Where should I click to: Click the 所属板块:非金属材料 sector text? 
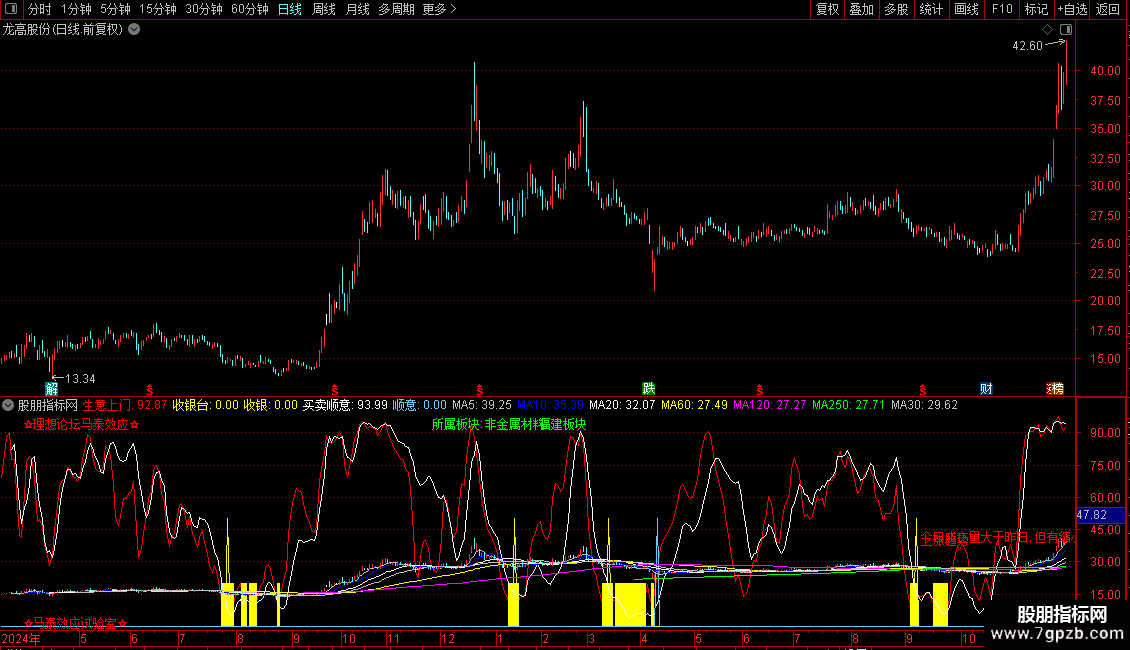(485, 424)
